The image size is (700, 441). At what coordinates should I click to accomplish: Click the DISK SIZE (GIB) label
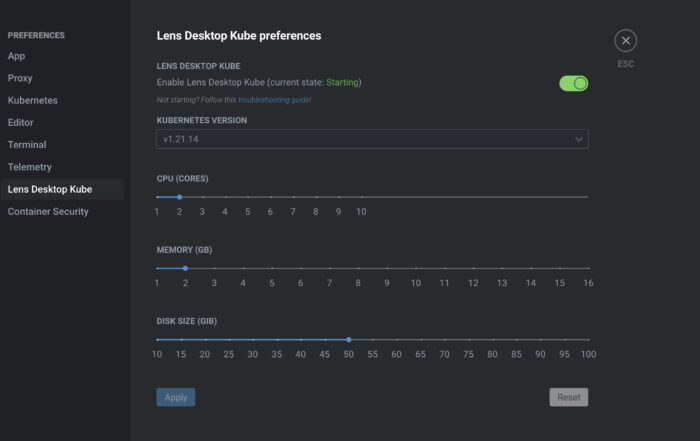click(187, 321)
